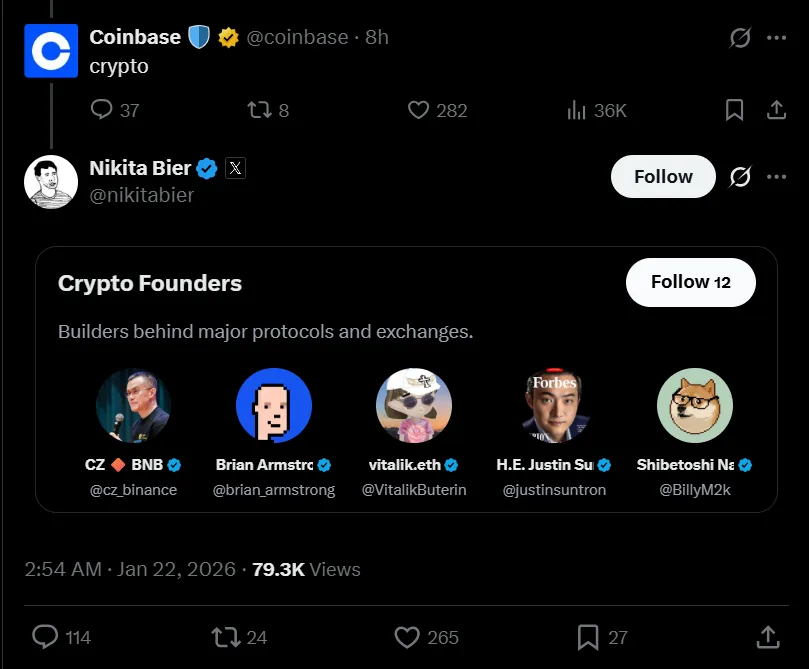The height and width of the screenshot is (669, 809).
Task: Toggle follow on Nikita Bier
Action: (x=662, y=176)
